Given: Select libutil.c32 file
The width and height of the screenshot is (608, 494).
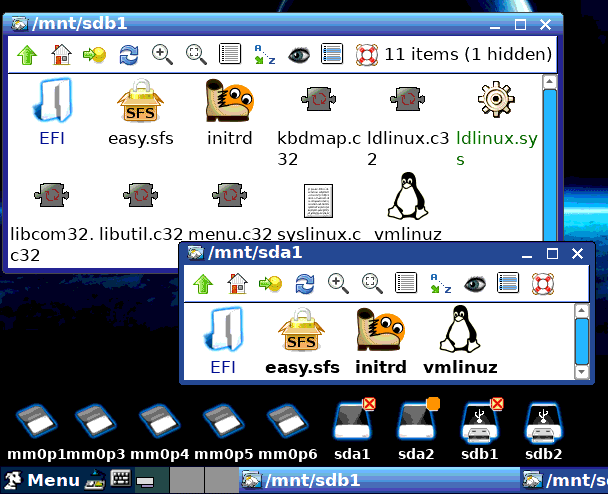Looking at the screenshot, I should pos(140,211).
